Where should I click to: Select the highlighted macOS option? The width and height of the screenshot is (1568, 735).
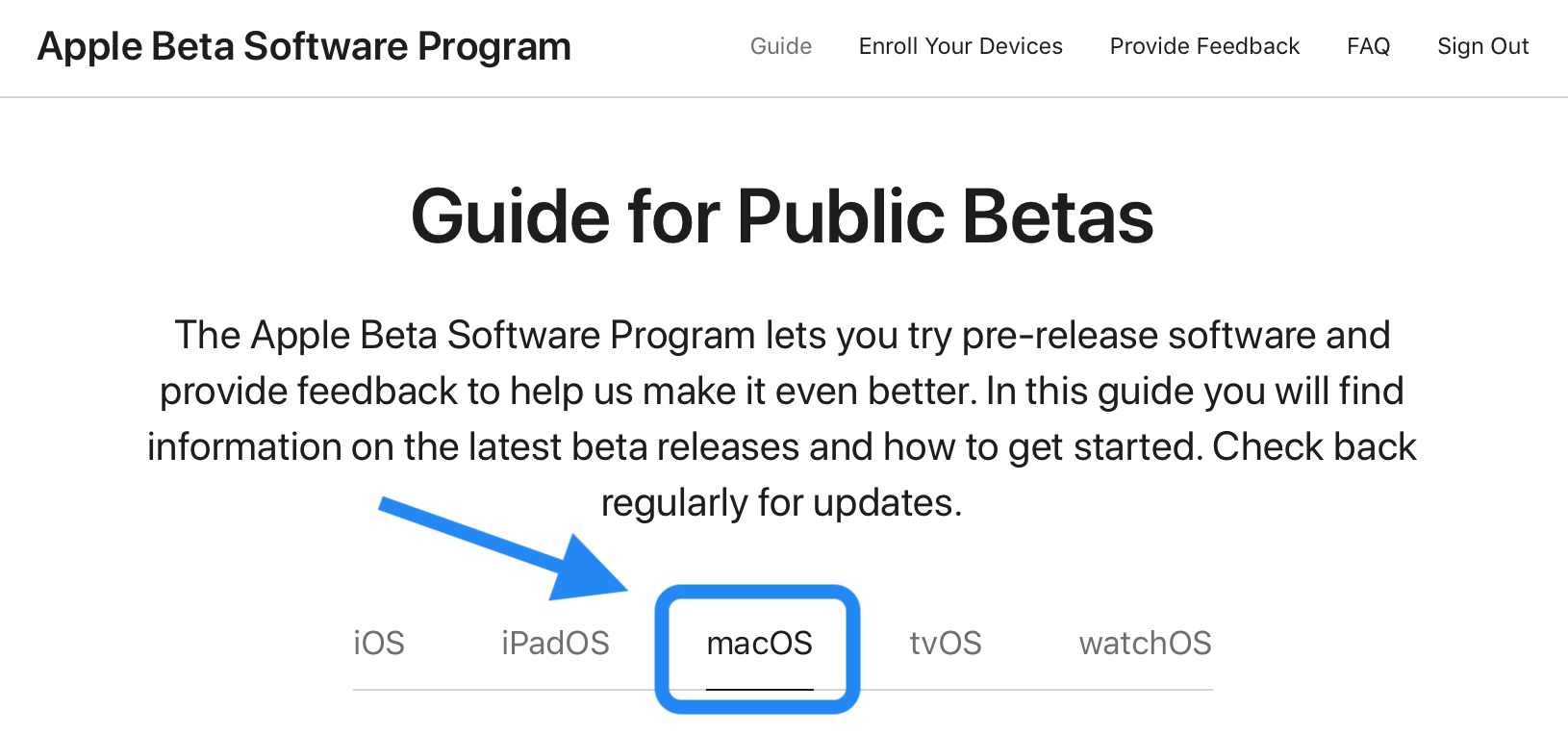(x=759, y=643)
